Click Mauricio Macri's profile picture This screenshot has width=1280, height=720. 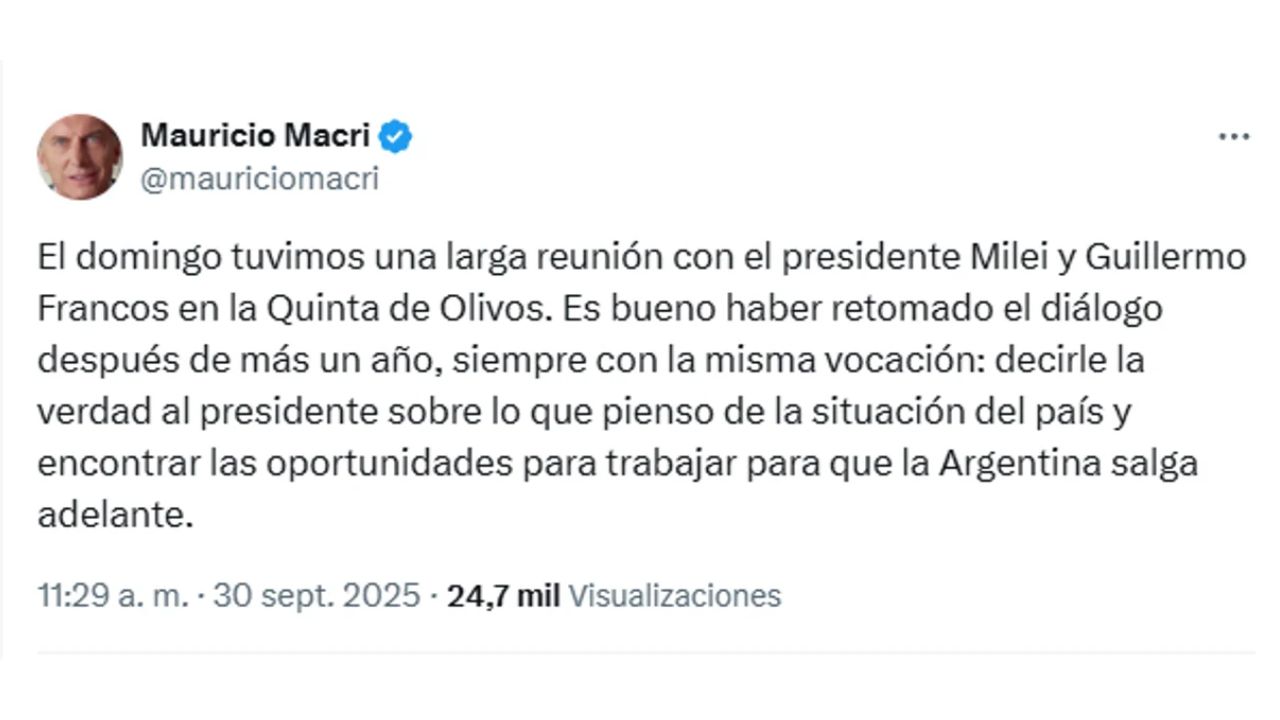point(80,155)
